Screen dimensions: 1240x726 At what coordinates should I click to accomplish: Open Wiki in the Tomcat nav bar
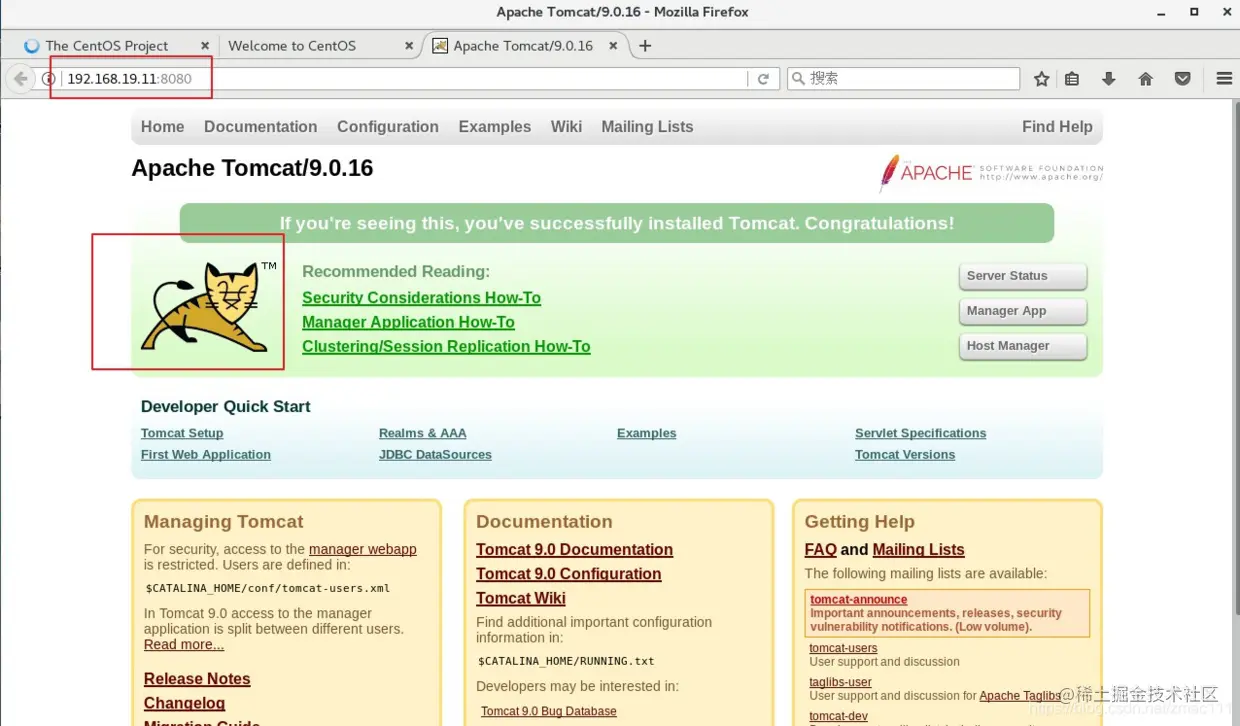pyautogui.click(x=566, y=127)
